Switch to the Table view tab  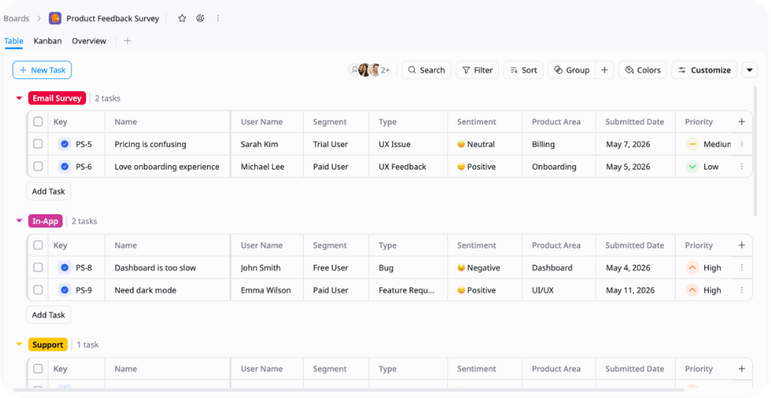click(x=14, y=41)
